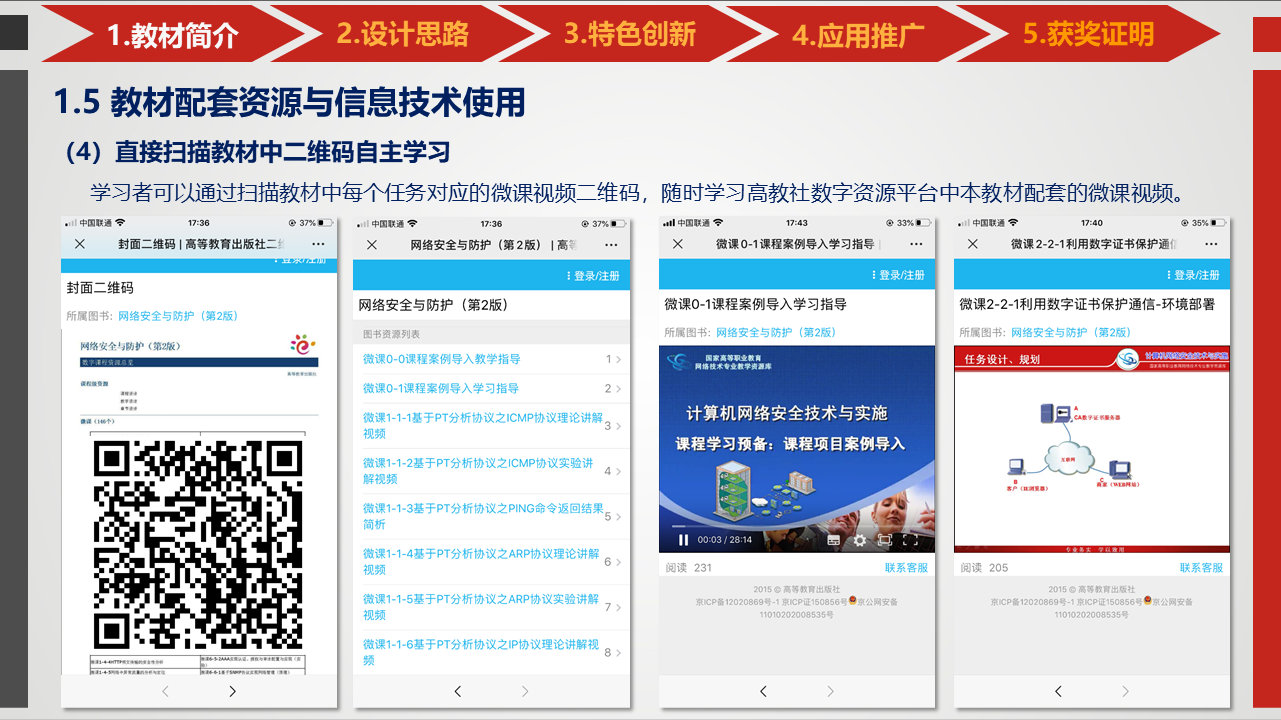Go back on the 微课2-2-1 phone page
The height and width of the screenshot is (720, 1281).
coord(1058,691)
